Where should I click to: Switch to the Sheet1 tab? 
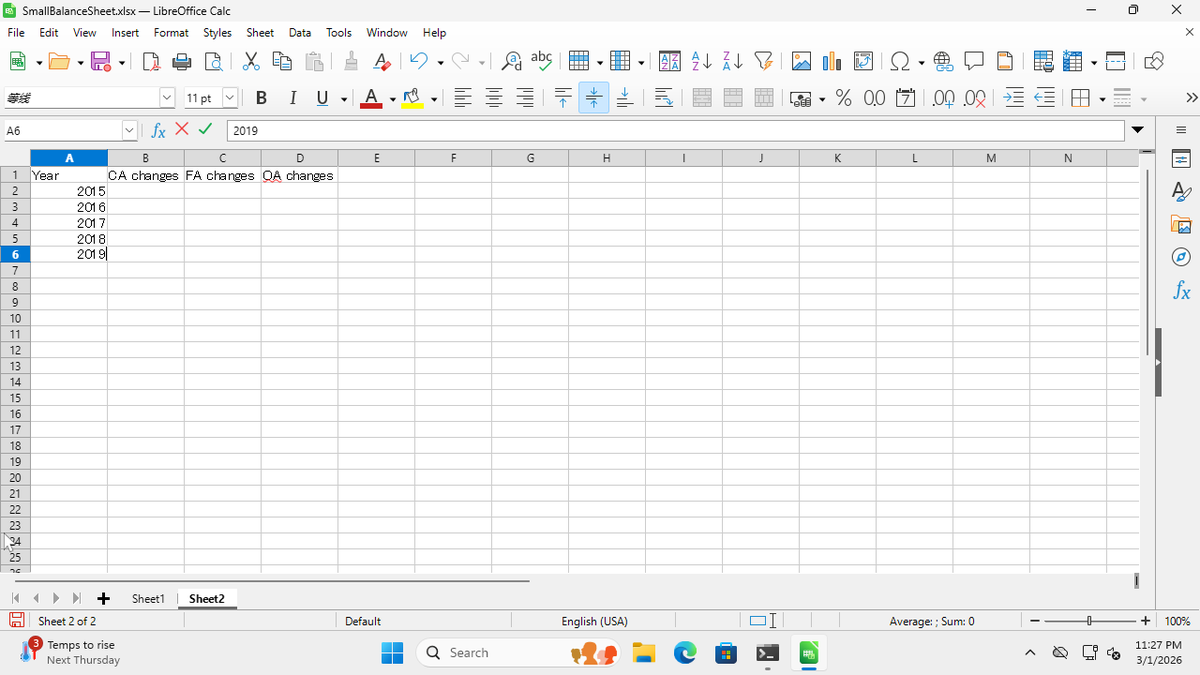(148, 598)
